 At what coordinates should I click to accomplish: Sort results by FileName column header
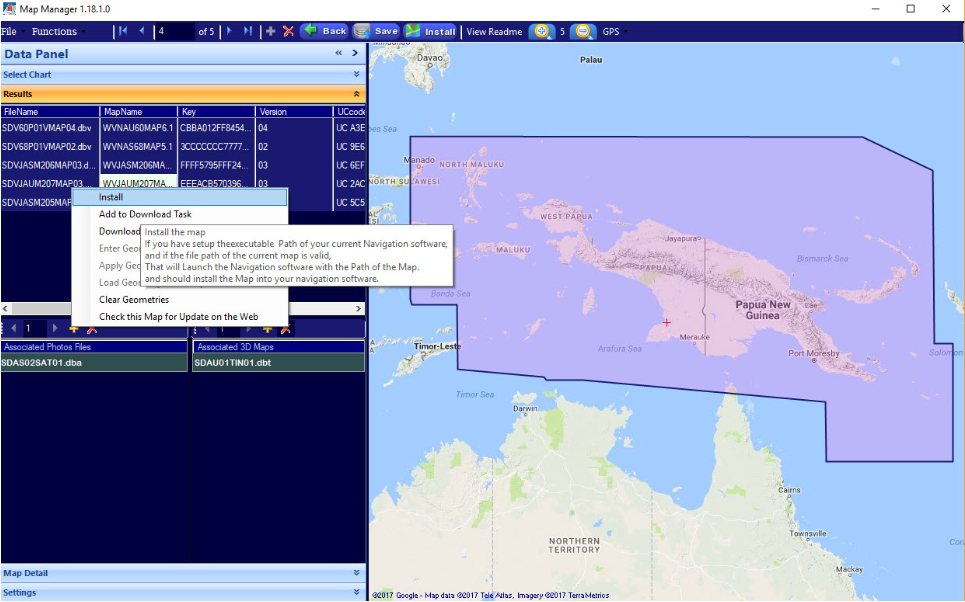(x=50, y=111)
